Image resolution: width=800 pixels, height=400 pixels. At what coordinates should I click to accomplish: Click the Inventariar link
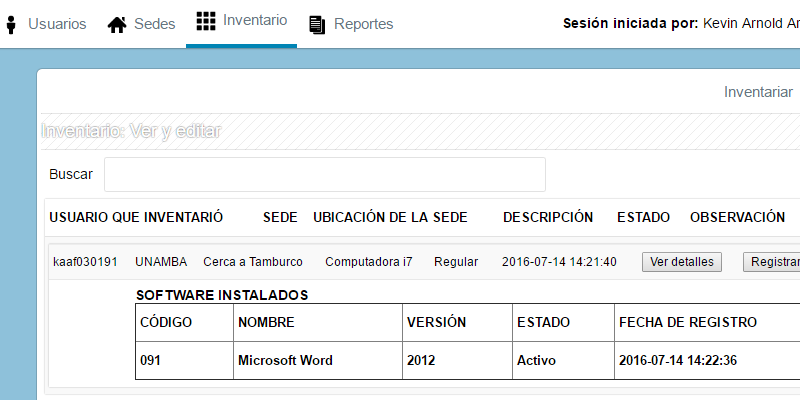(758, 92)
